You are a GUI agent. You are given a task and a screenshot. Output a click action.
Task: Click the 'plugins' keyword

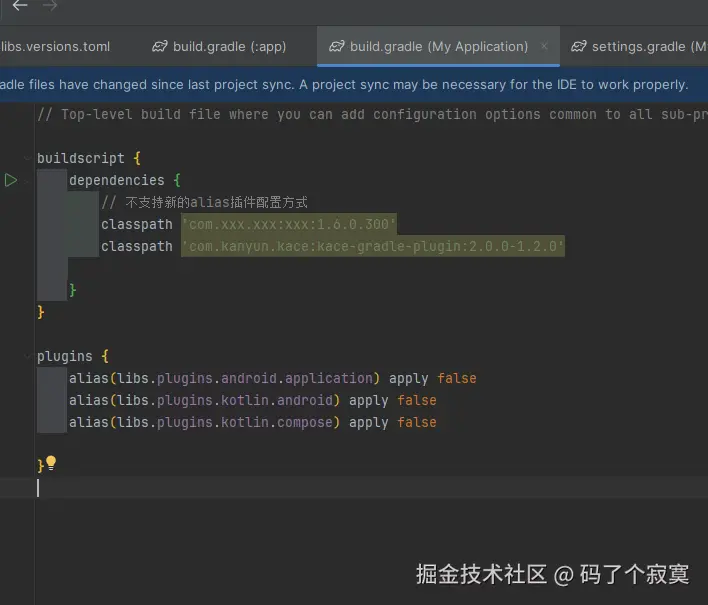65,357
